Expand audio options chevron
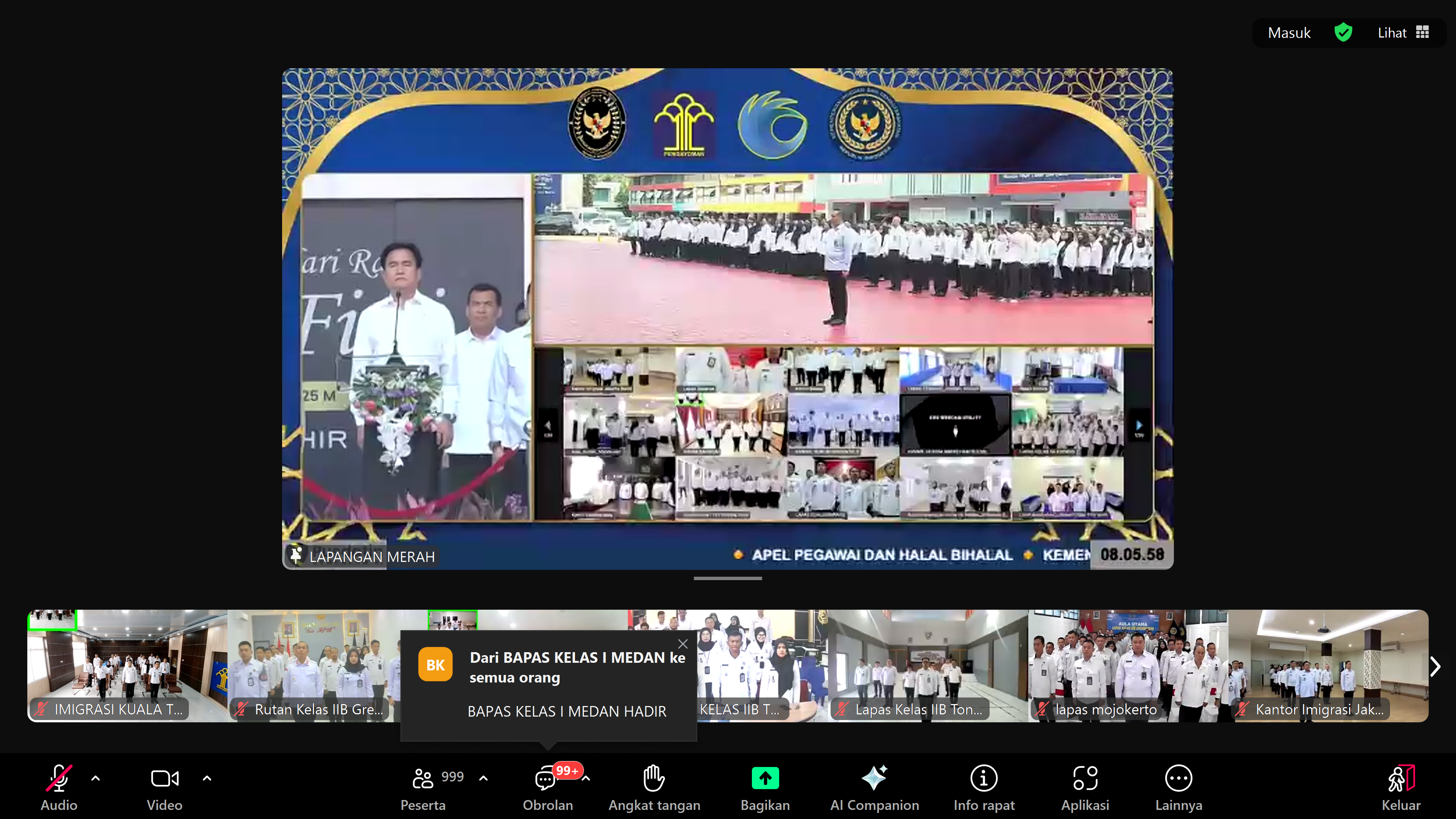The height and width of the screenshot is (819, 1456). click(96, 778)
